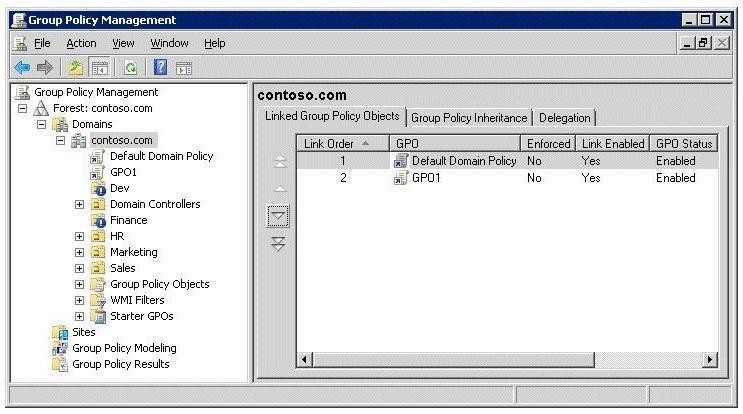Open the File menu
743x414 pixels.
(x=42, y=43)
